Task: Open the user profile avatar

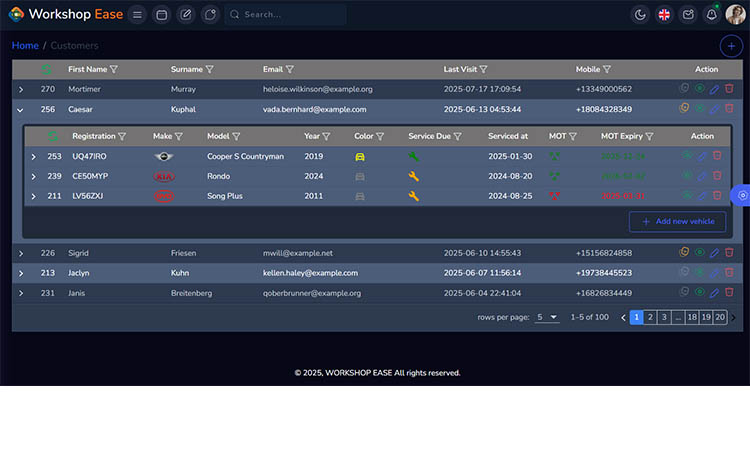Action: pyautogui.click(x=735, y=15)
